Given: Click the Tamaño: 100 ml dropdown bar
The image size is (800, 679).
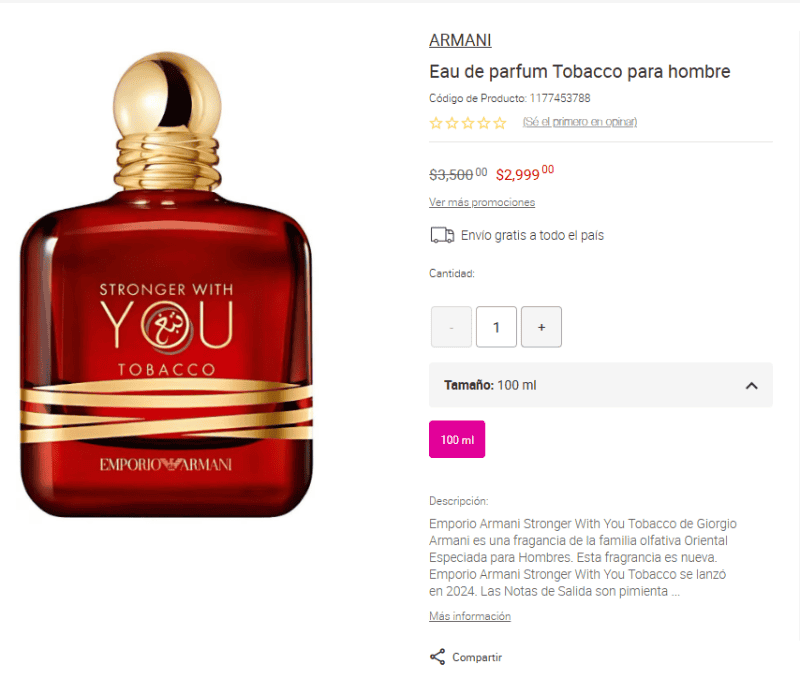Looking at the screenshot, I should 601,385.
